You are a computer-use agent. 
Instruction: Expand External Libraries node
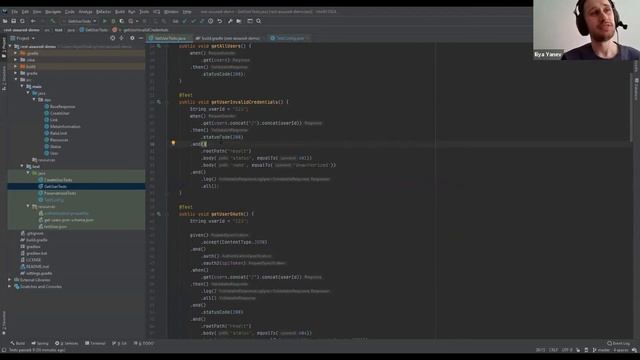click(10, 280)
